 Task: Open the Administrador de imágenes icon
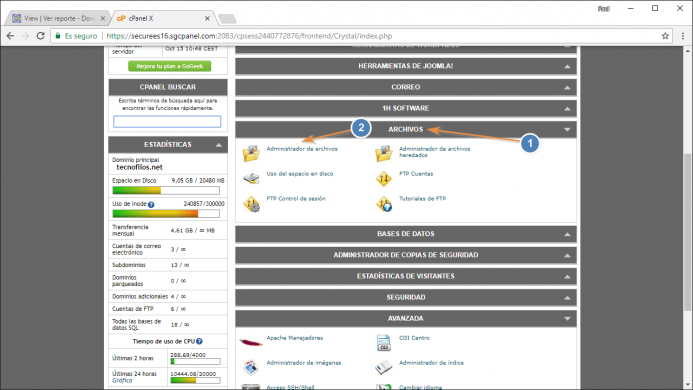pos(251,367)
